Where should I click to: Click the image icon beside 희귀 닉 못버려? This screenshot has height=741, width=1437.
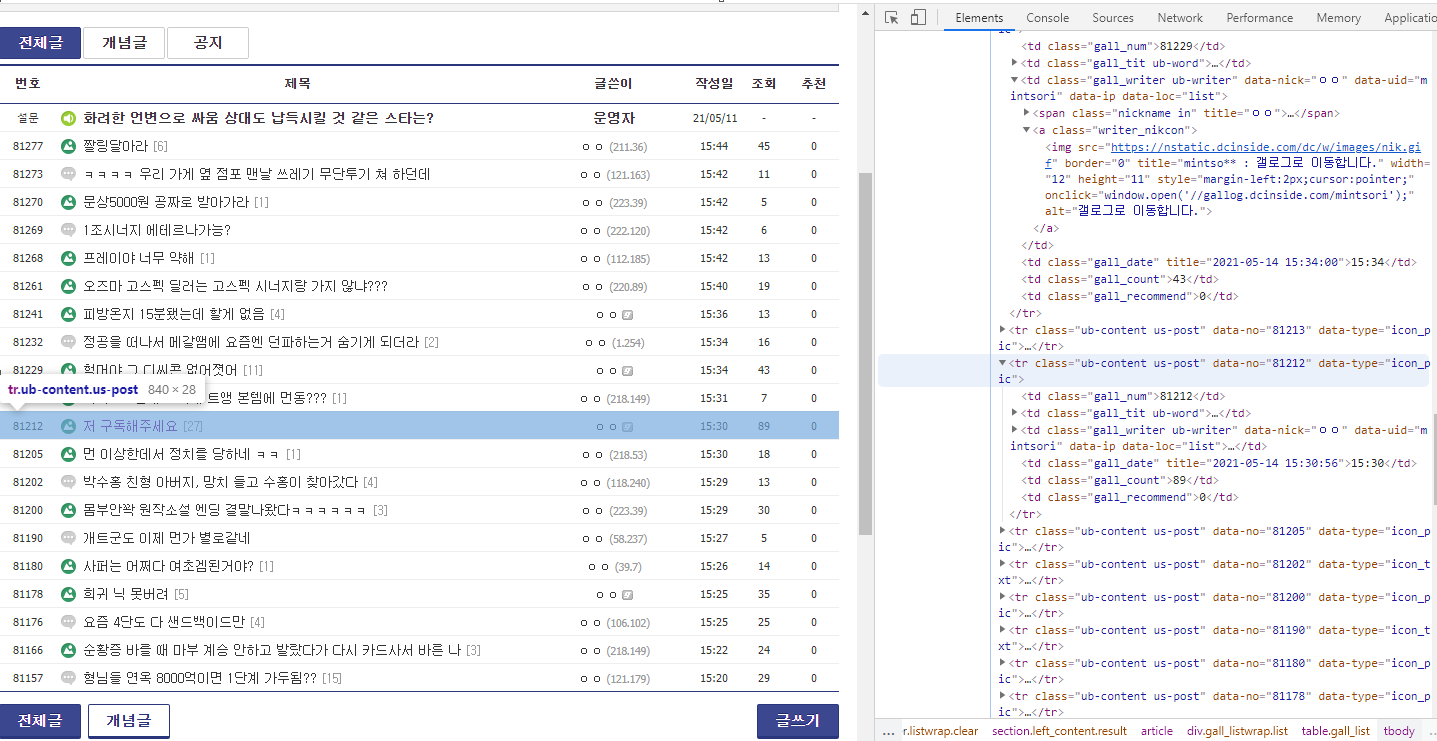click(x=68, y=594)
